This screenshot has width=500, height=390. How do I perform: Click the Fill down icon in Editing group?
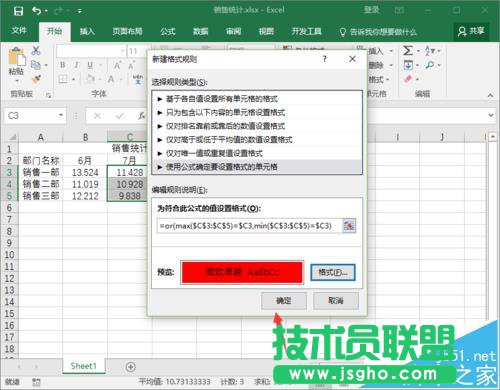(408, 65)
